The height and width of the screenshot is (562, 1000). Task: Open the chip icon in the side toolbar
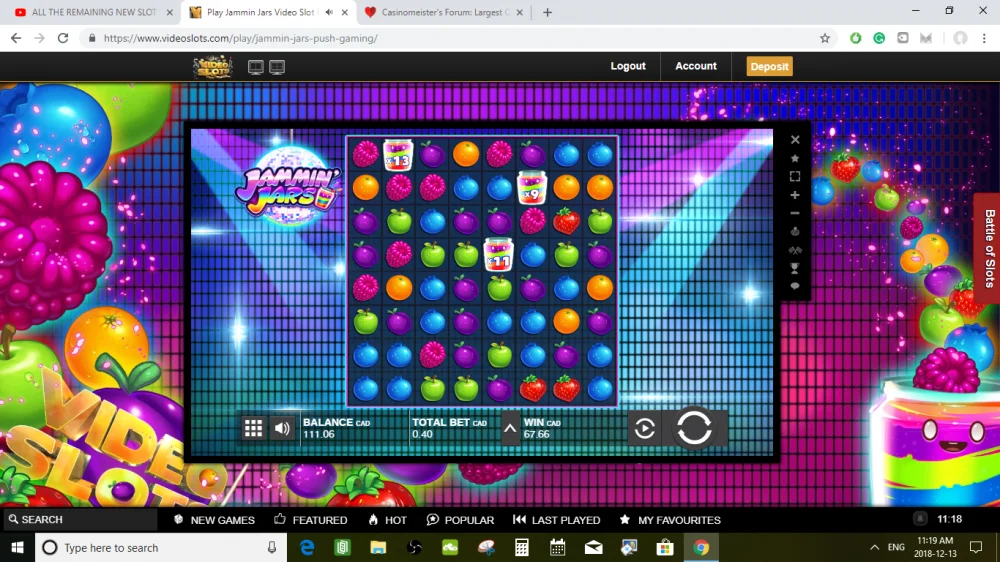[x=795, y=232]
